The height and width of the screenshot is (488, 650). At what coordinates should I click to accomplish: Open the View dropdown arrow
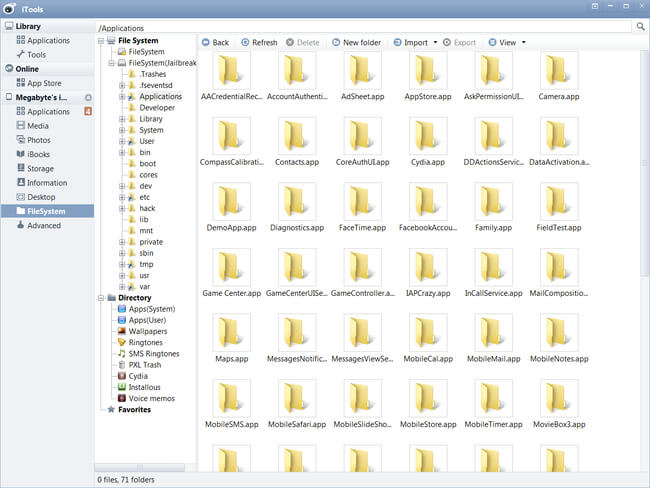(524, 42)
